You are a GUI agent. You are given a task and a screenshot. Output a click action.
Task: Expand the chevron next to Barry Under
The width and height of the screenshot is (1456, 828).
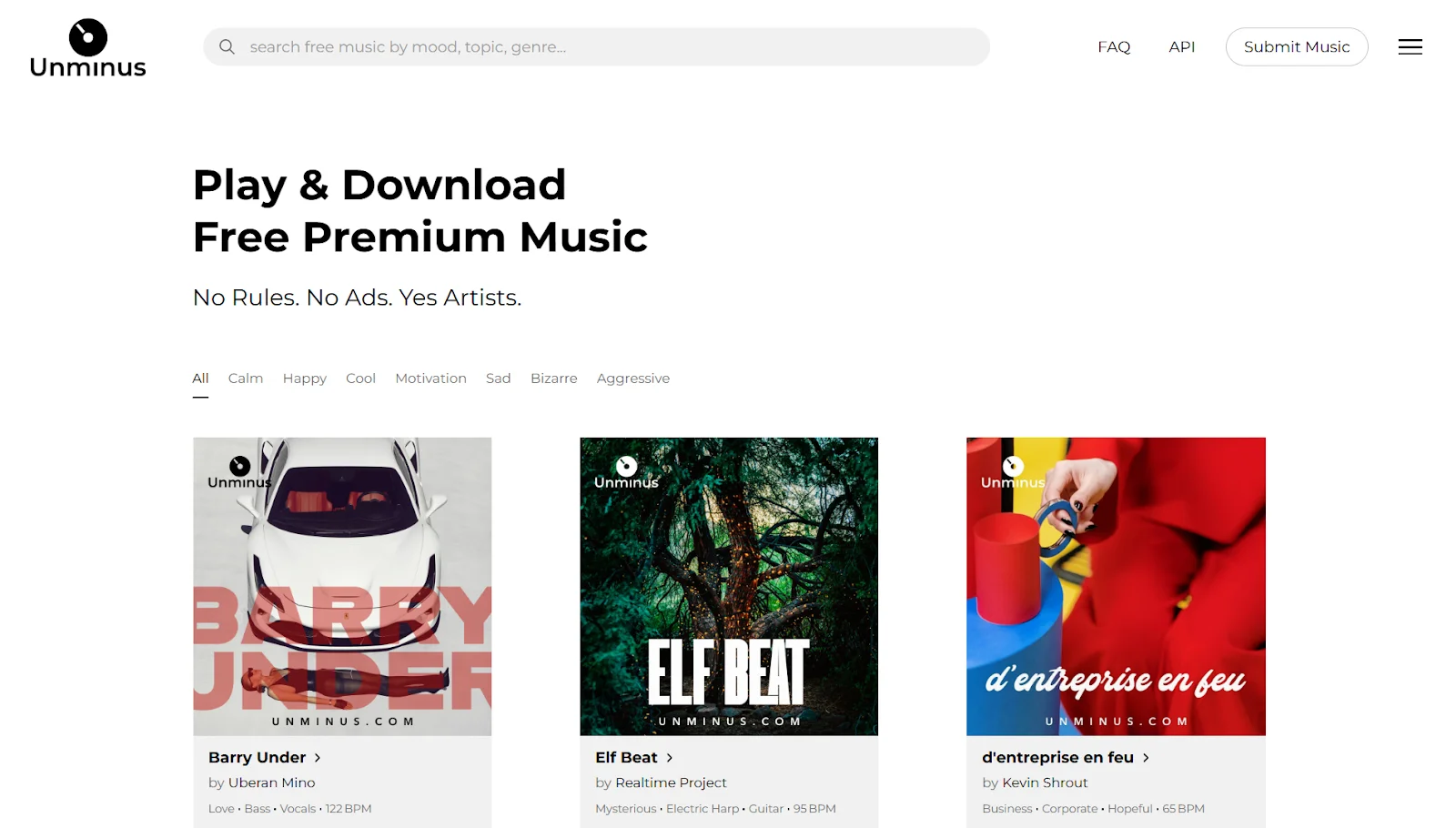click(x=318, y=757)
